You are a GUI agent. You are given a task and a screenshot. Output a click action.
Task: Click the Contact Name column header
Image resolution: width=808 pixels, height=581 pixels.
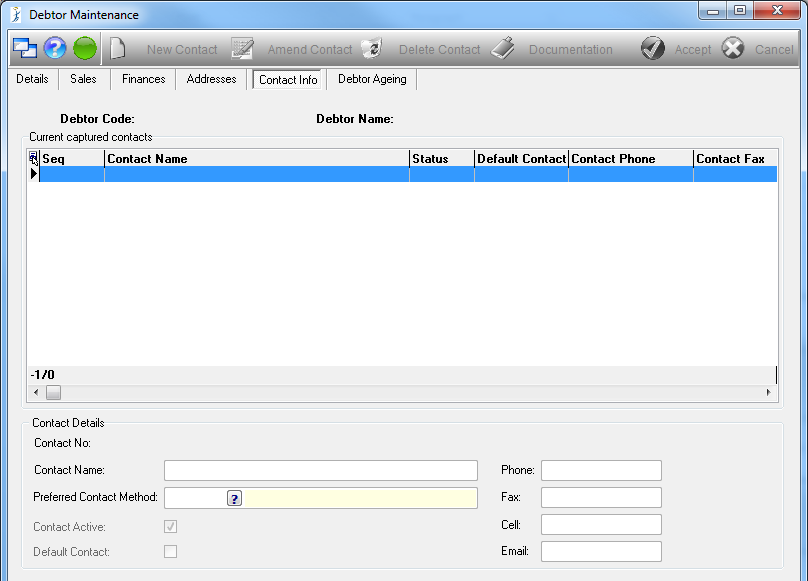[x=257, y=158]
